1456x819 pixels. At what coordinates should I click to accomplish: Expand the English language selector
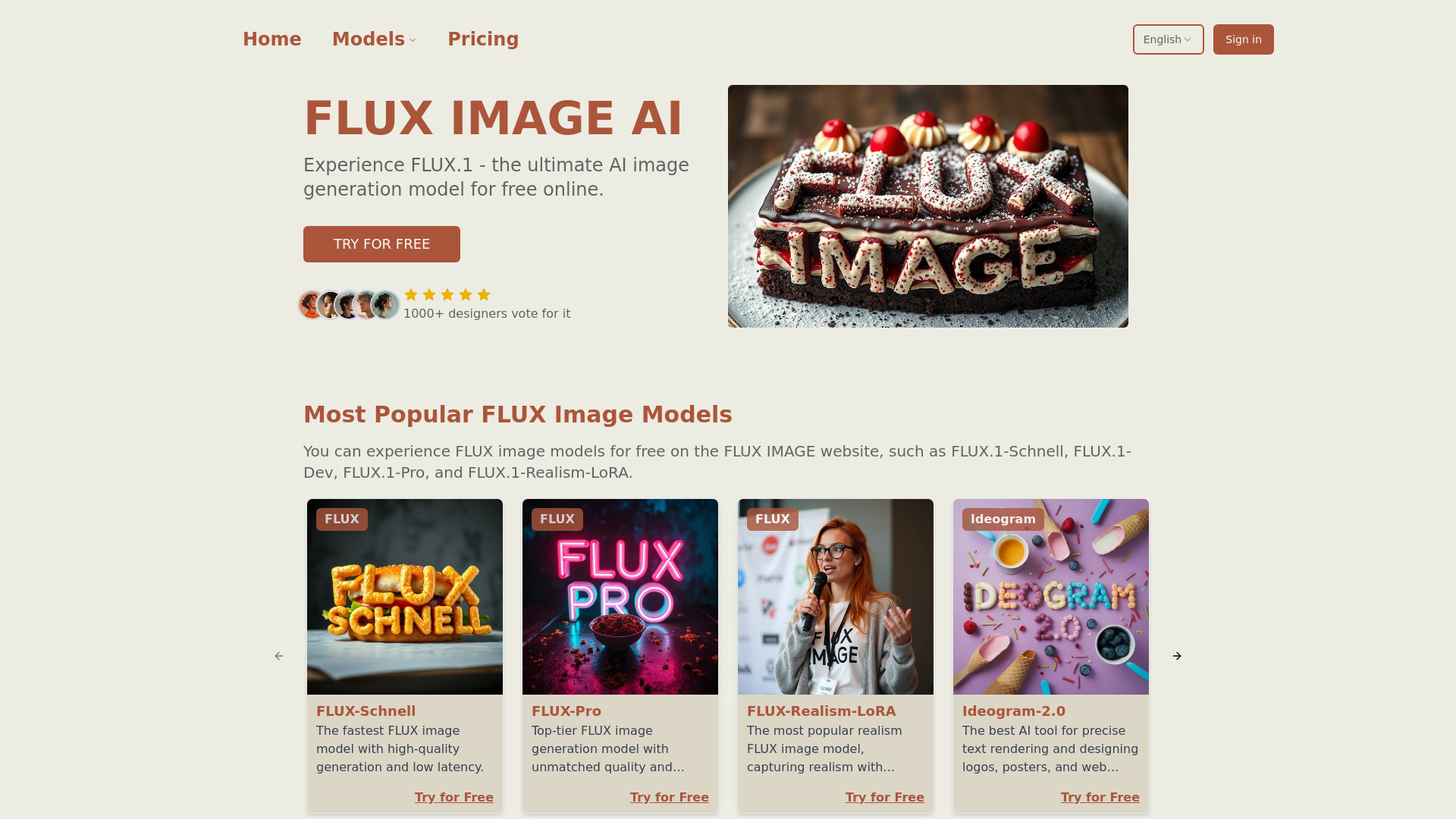tap(1167, 39)
